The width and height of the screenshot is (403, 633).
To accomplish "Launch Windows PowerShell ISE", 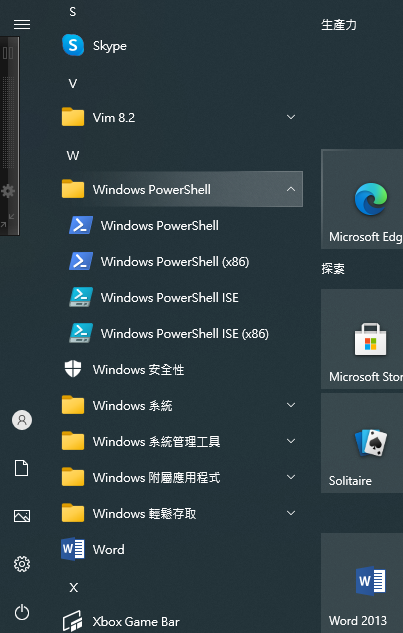I will coord(181,298).
